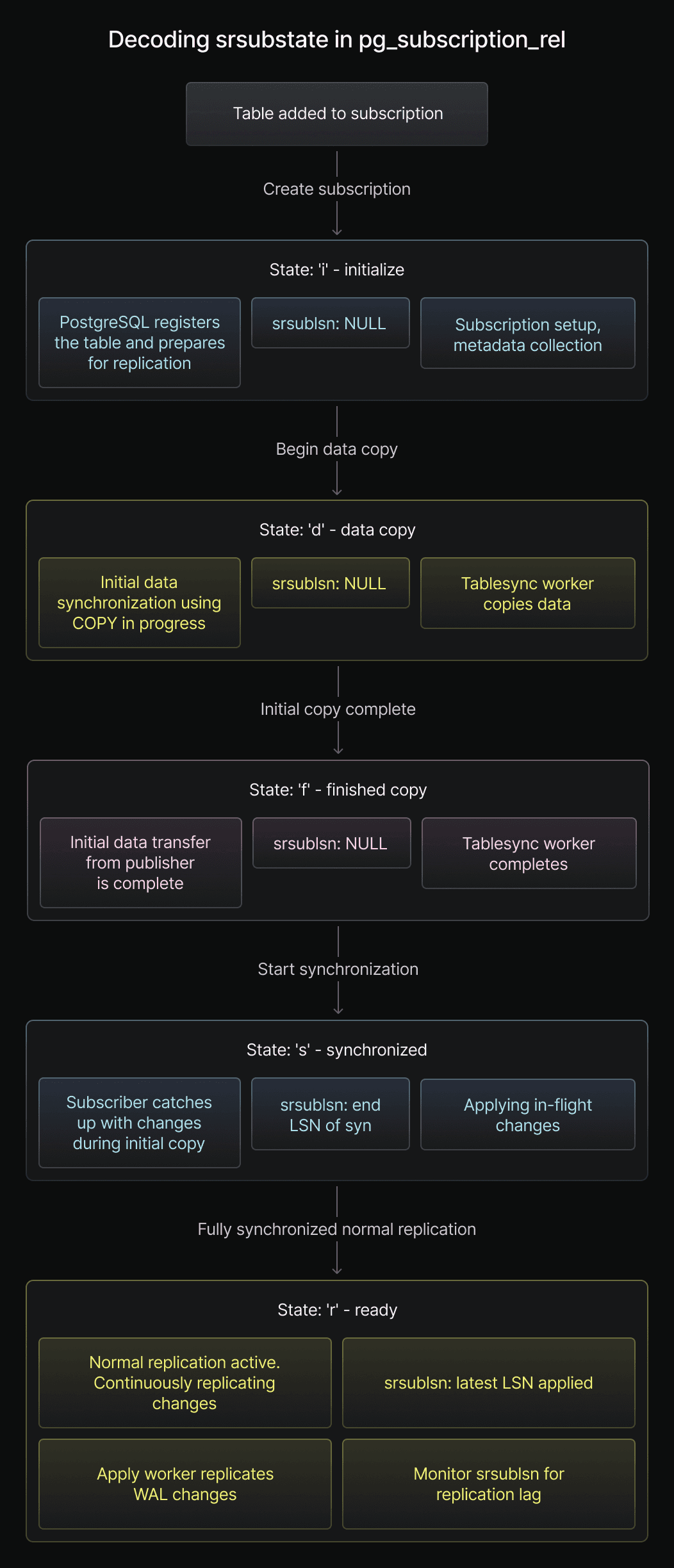Select the 'Subscriber catches up with changes' box

pyautogui.click(x=140, y=1123)
